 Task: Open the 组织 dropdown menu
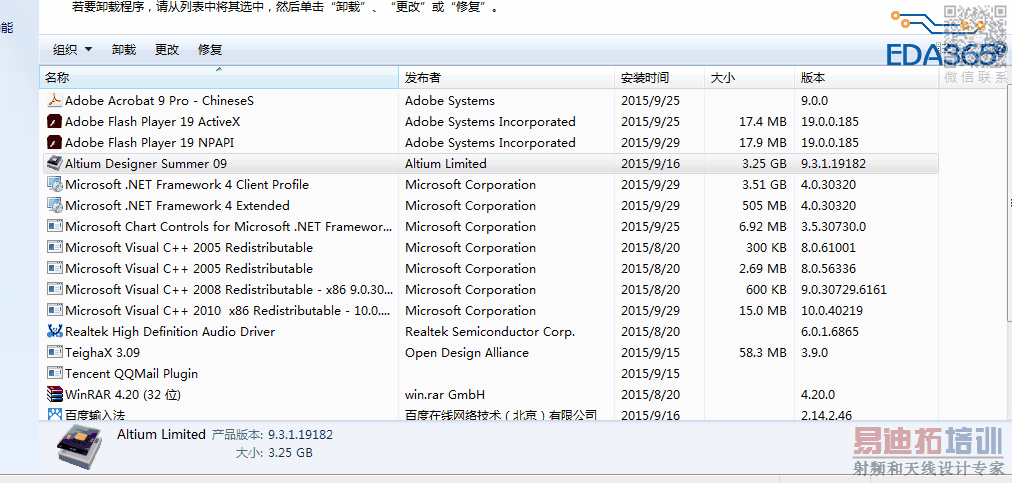pos(72,50)
